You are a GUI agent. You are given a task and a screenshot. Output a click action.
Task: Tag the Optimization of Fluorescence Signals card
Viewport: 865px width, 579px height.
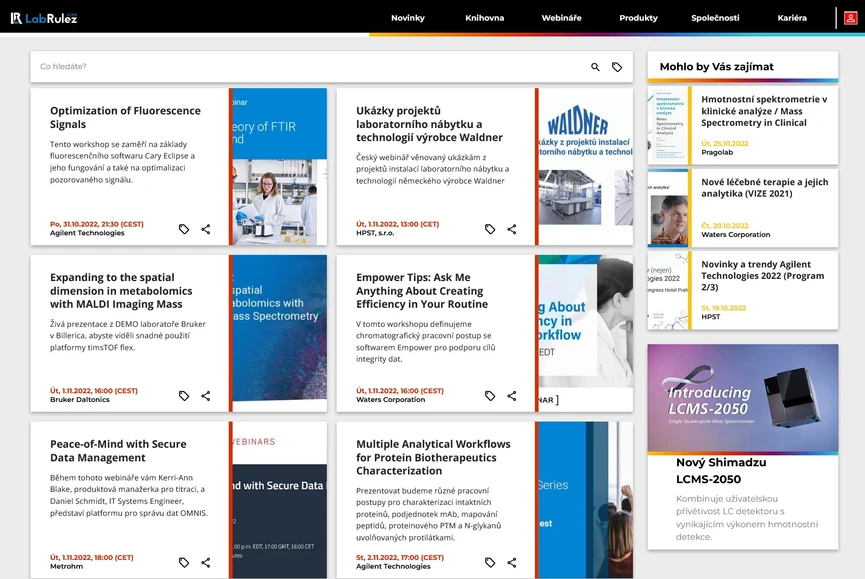point(184,229)
